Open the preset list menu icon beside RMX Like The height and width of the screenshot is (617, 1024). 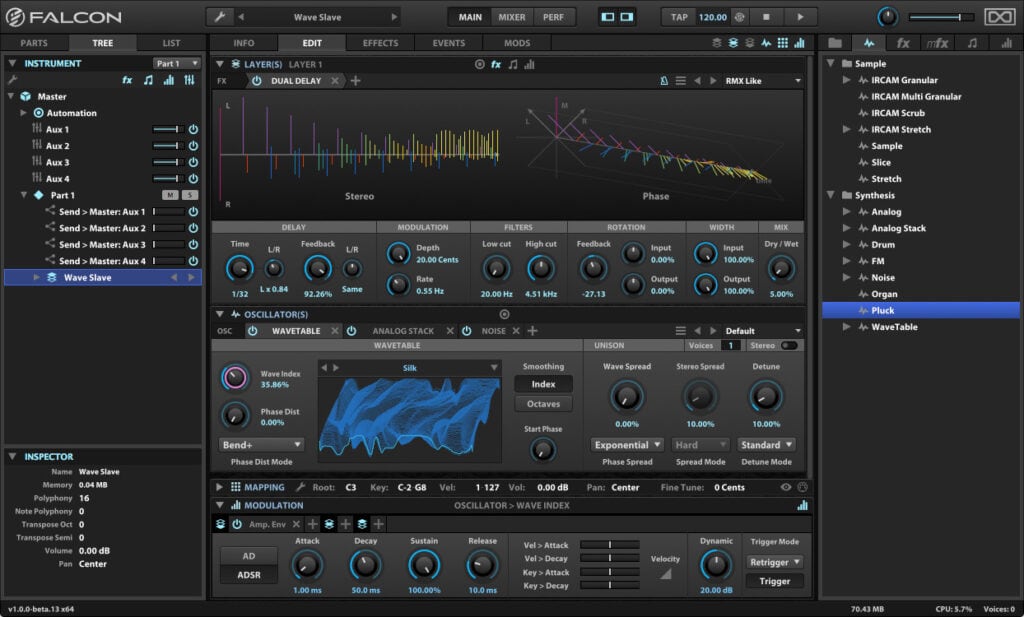tap(680, 81)
